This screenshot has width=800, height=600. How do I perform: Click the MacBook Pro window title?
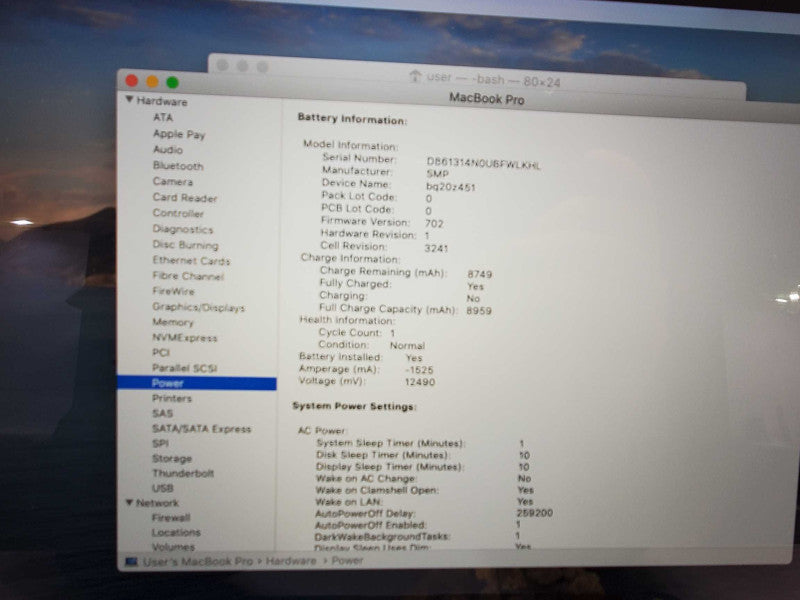[x=486, y=98]
